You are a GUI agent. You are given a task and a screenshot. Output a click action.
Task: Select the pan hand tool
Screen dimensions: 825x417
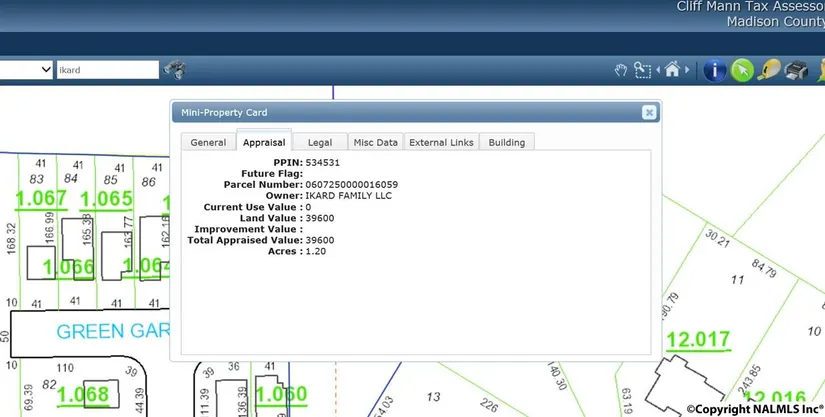(620, 70)
